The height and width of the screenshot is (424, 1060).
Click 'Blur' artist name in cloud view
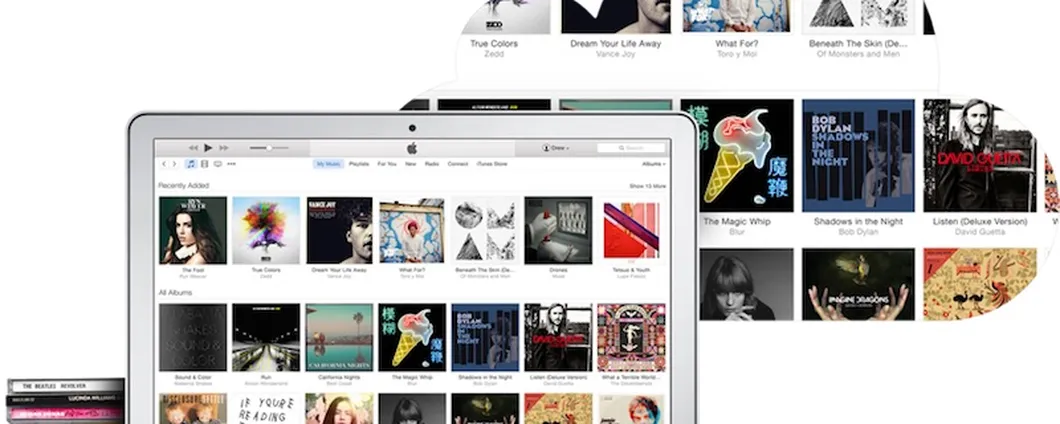pos(737,232)
